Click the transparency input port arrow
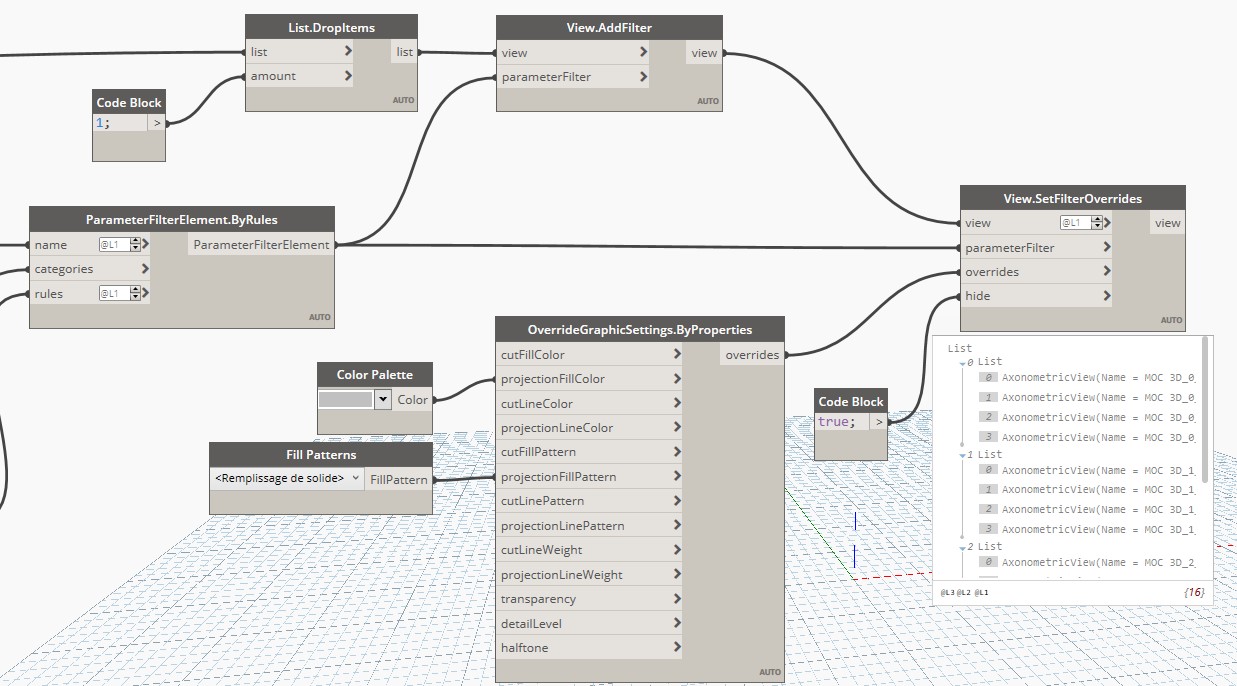Viewport: 1237px width, 686px height. pos(678,598)
